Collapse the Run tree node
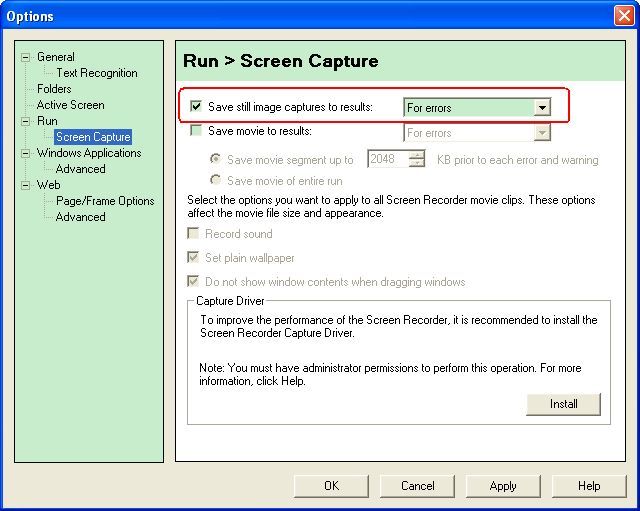The height and width of the screenshot is (511, 640). pos(25,121)
